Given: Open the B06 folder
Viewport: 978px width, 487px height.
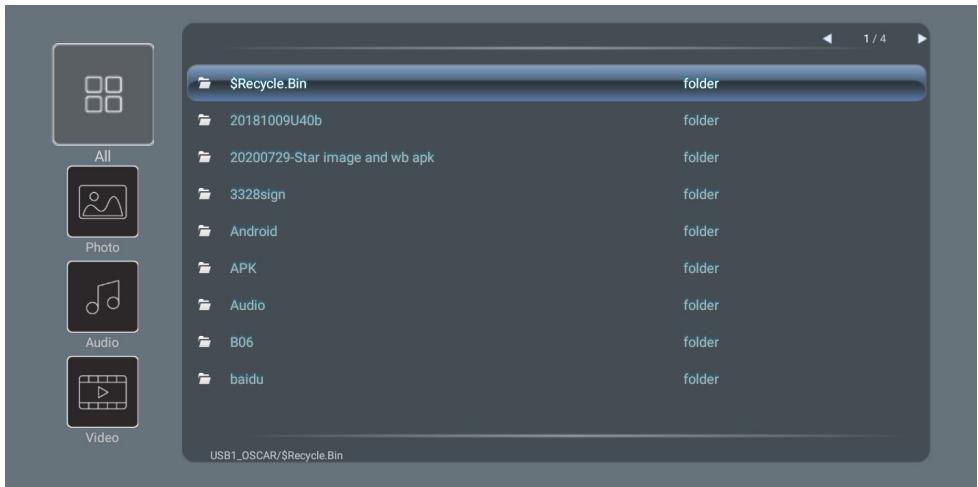Looking at the screenshot, I should coord(556,342).
